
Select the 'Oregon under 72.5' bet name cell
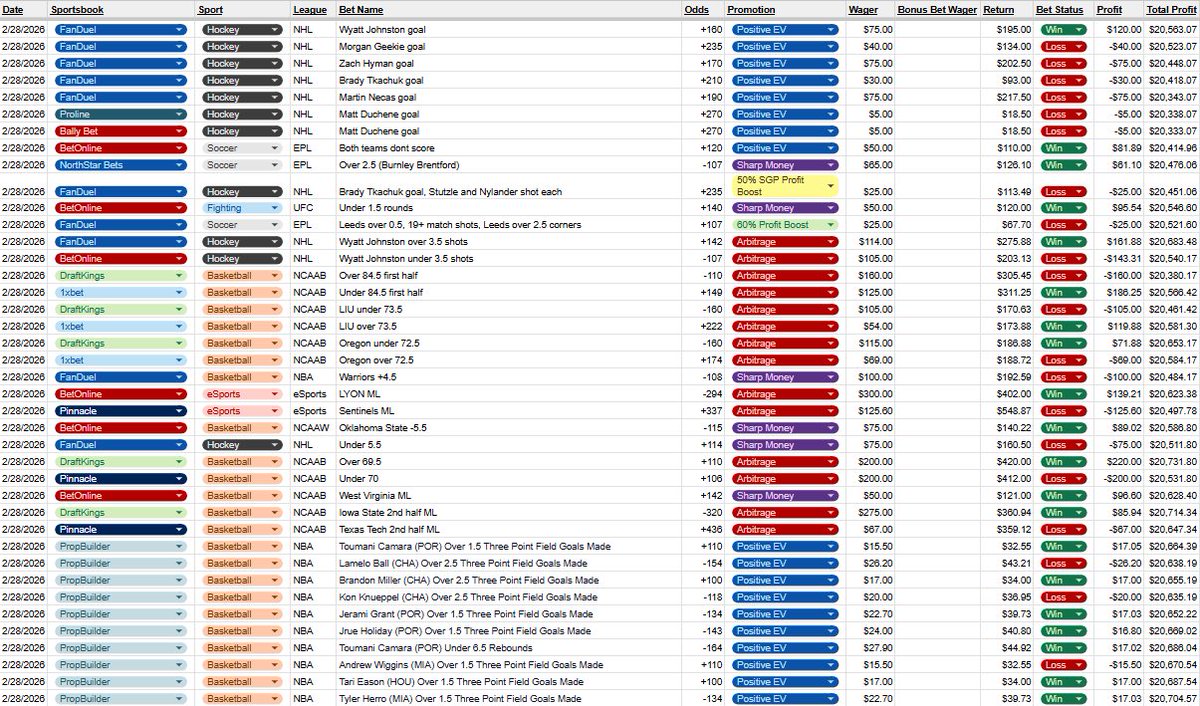pos(509,343)
